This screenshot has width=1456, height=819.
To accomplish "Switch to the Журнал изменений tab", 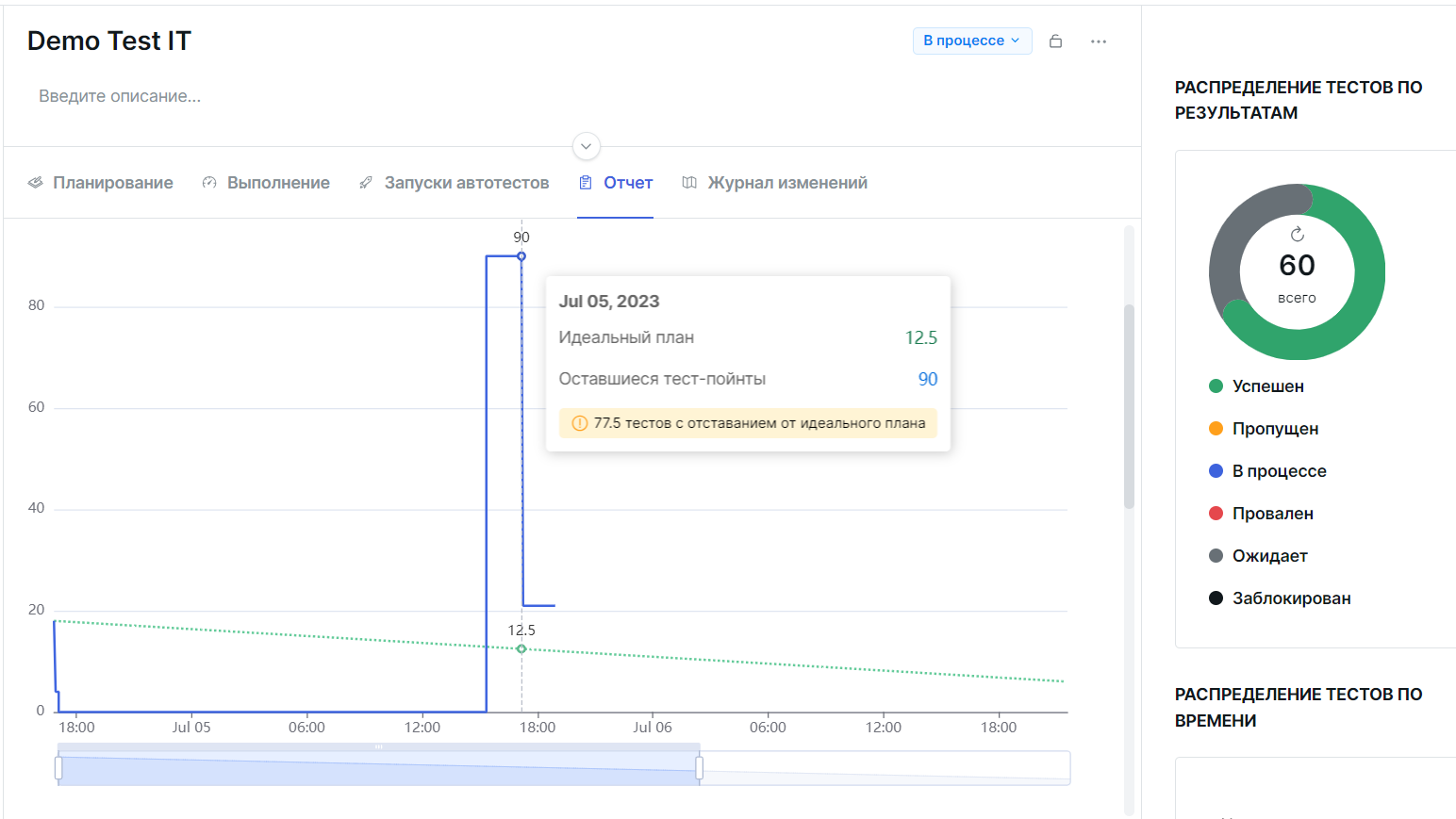I will [786, 182].
